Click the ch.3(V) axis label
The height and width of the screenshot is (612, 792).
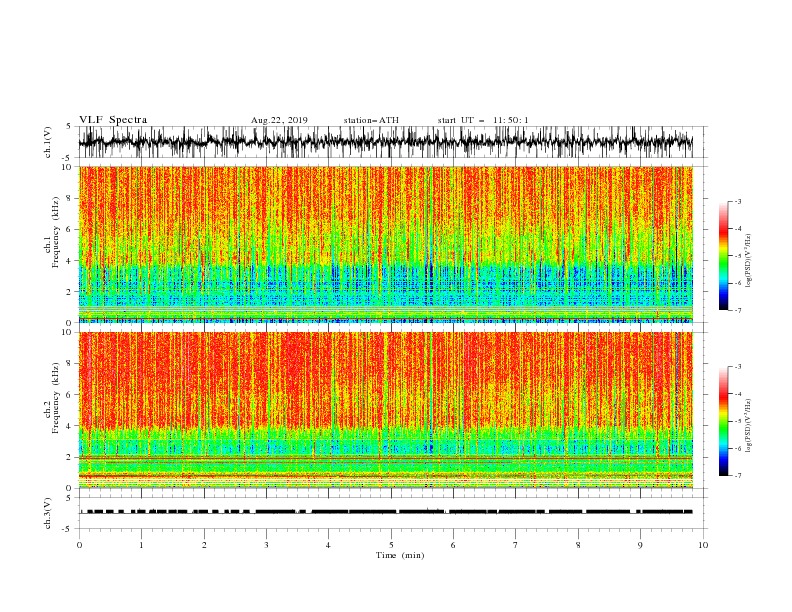pyautogui.click(x=48, y=513)
